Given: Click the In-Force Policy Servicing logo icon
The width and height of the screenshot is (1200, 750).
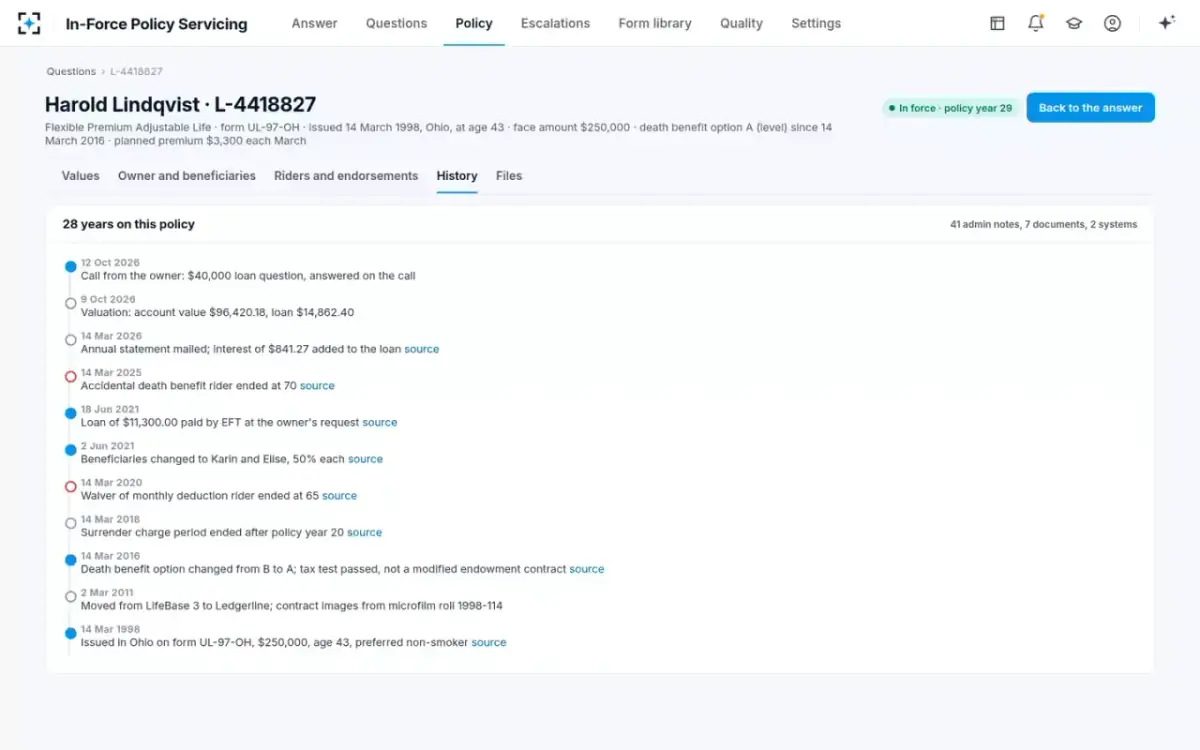Looking at the screenshot, I should (x=29, y=23).
